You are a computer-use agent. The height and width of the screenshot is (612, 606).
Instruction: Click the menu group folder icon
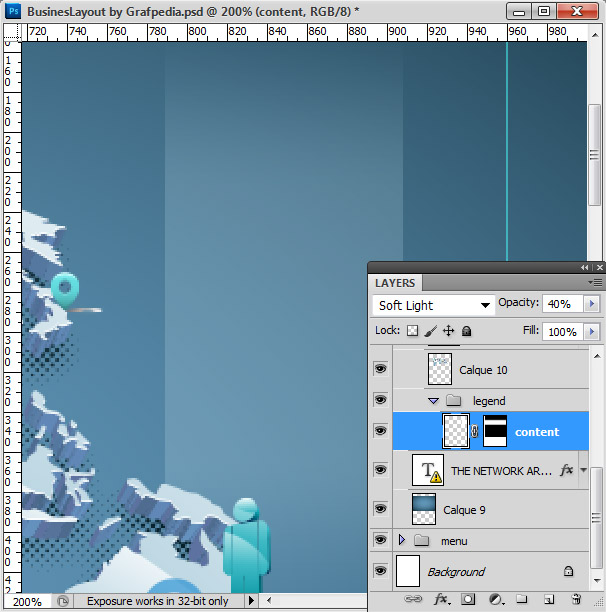pyautogui.click(x=421, y=540)
